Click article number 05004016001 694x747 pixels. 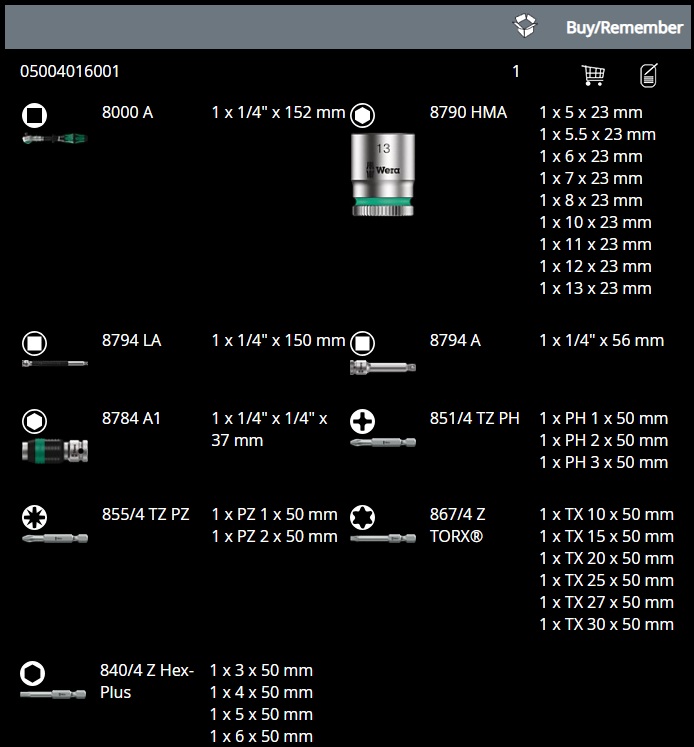[70, 72]
